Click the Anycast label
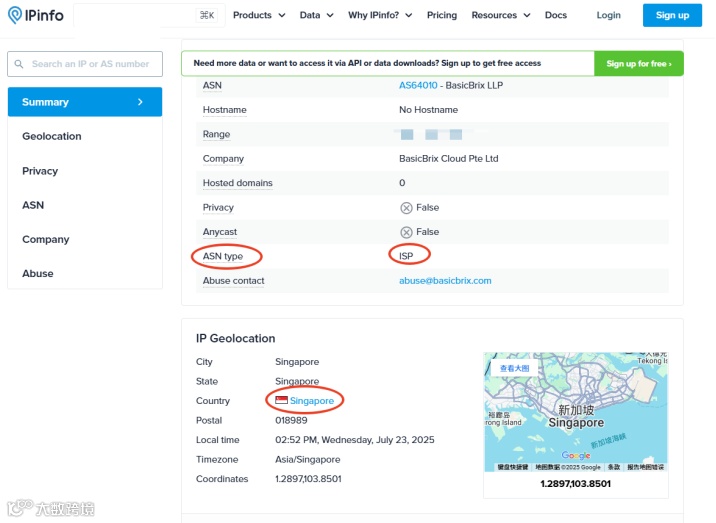716x523 pixels. point(220,232)
